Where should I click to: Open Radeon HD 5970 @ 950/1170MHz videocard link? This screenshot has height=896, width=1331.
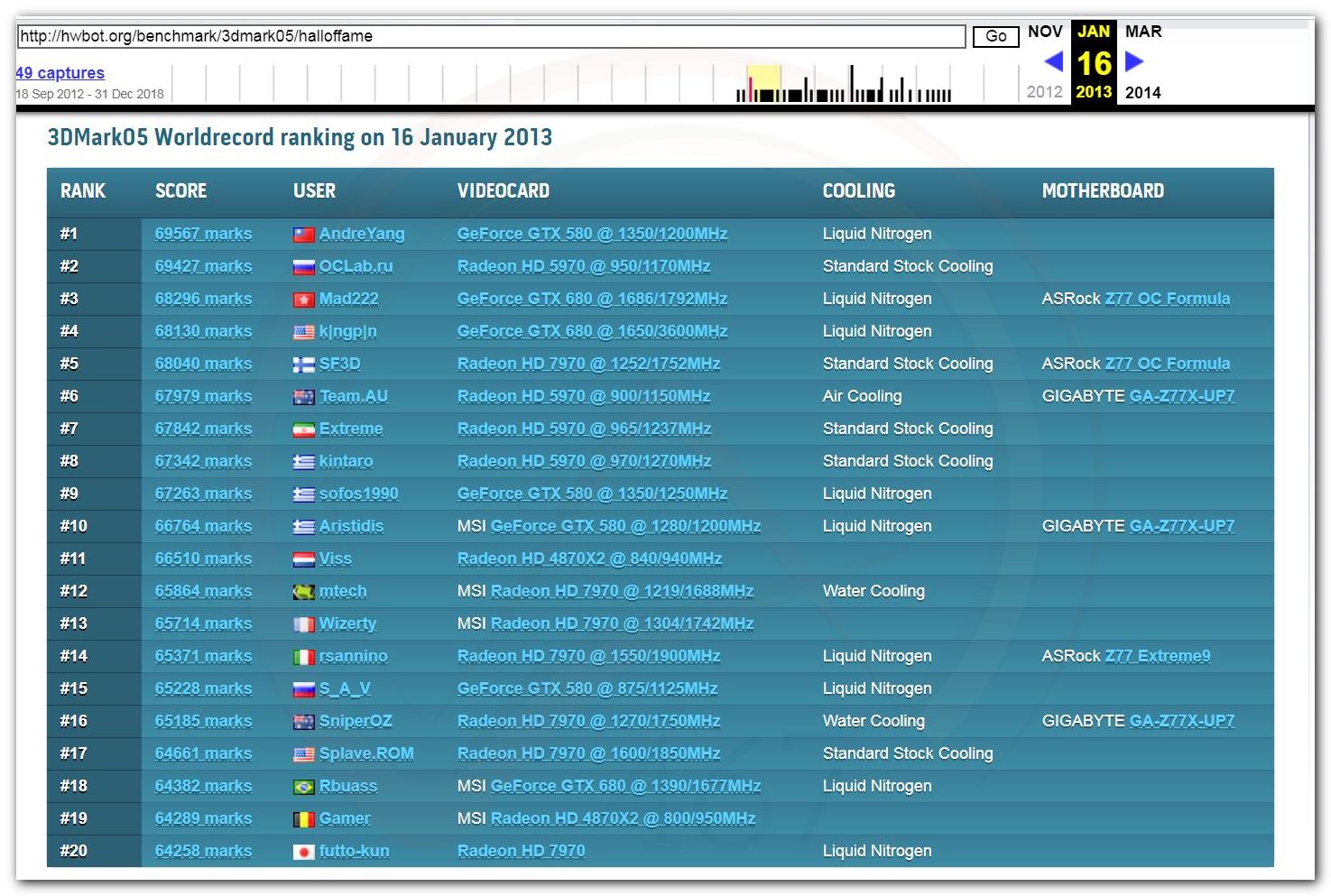[x=584, y=266]
